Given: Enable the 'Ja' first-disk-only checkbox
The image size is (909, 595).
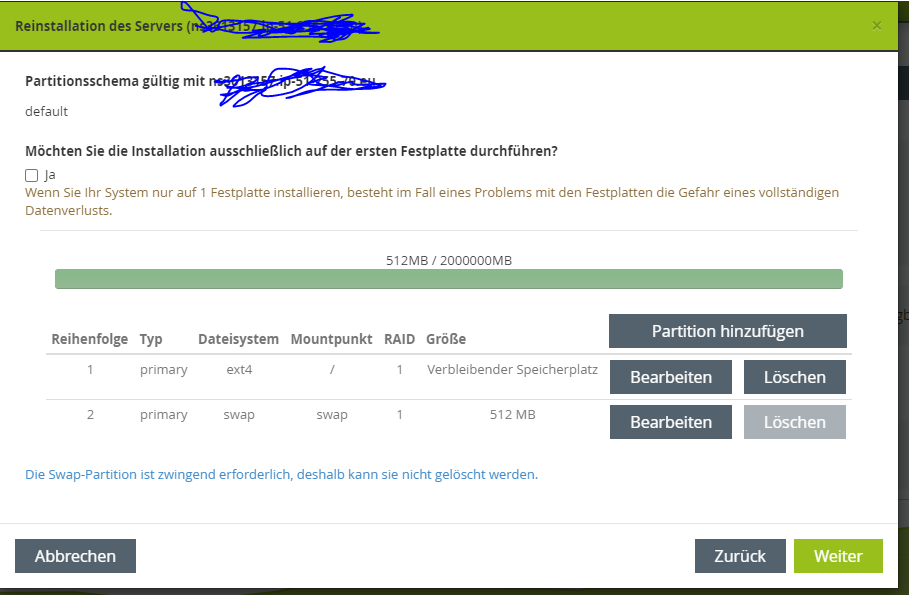Looking at the screenshot, I should coord(32,175).
